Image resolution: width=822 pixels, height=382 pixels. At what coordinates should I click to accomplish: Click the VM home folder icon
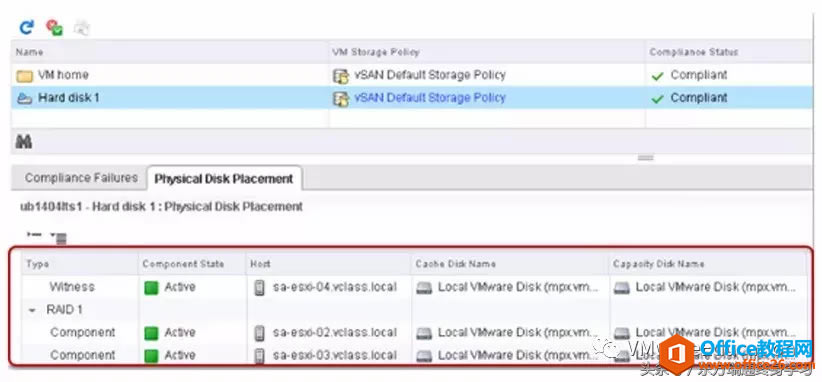coord(25,76)
